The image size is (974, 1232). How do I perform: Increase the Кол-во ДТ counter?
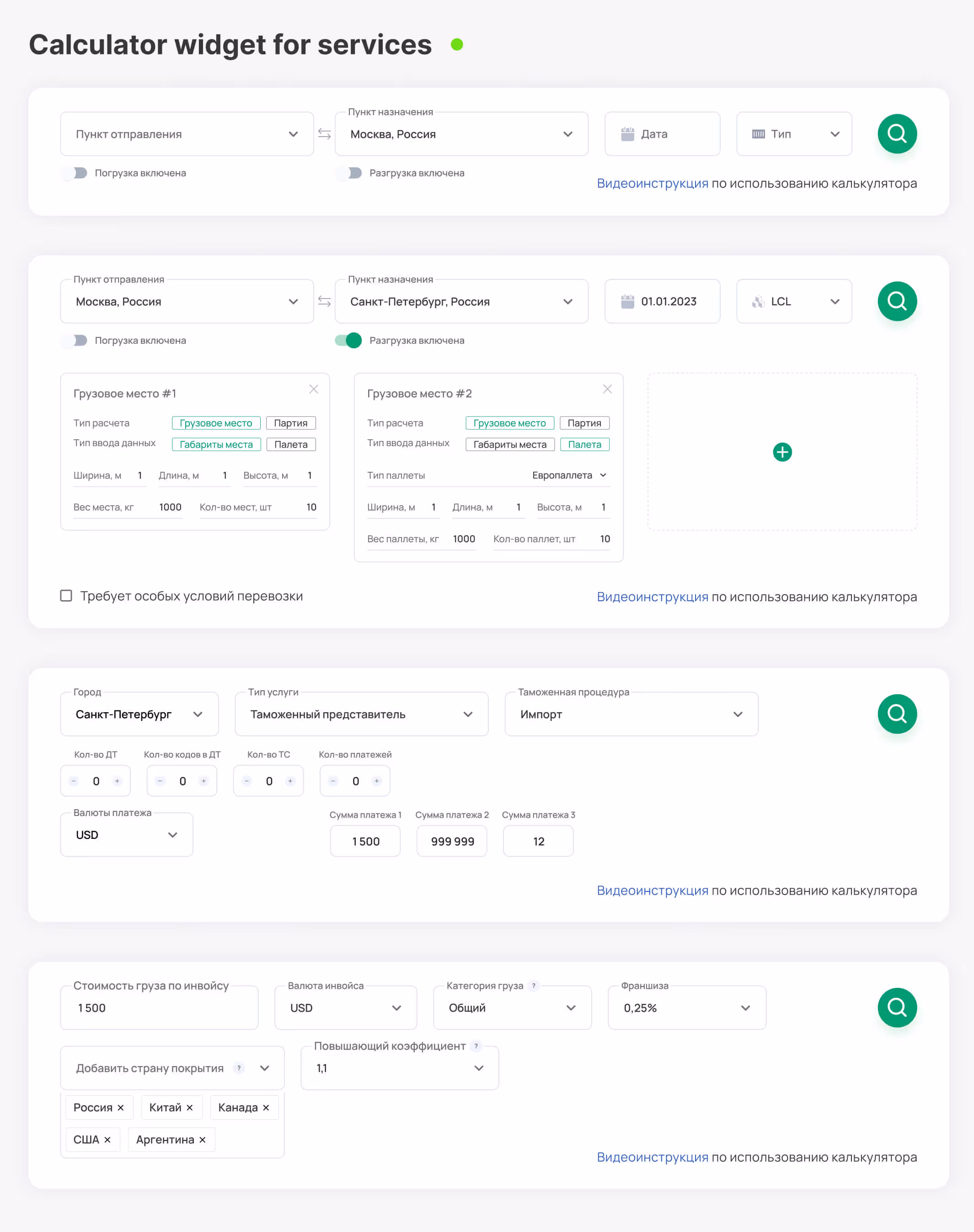click(117, 781)
